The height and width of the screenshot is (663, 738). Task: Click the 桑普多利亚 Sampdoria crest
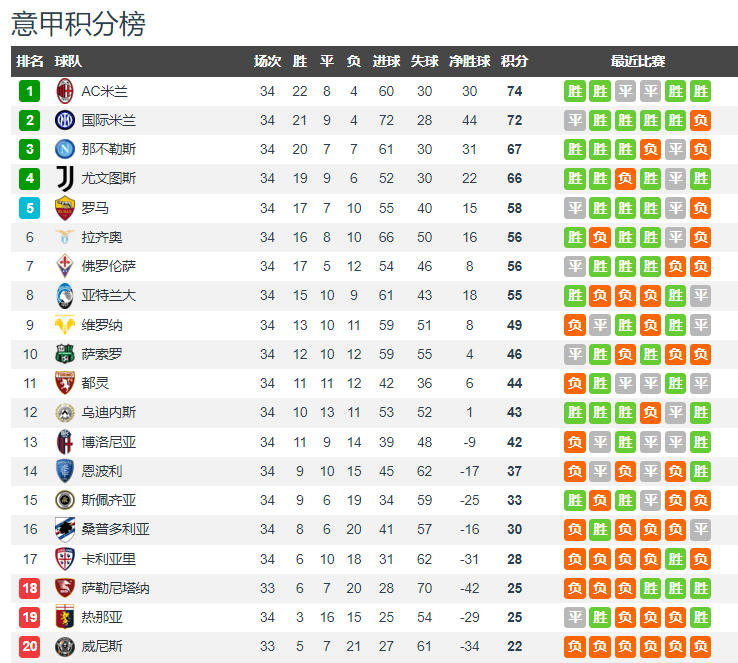64,529
